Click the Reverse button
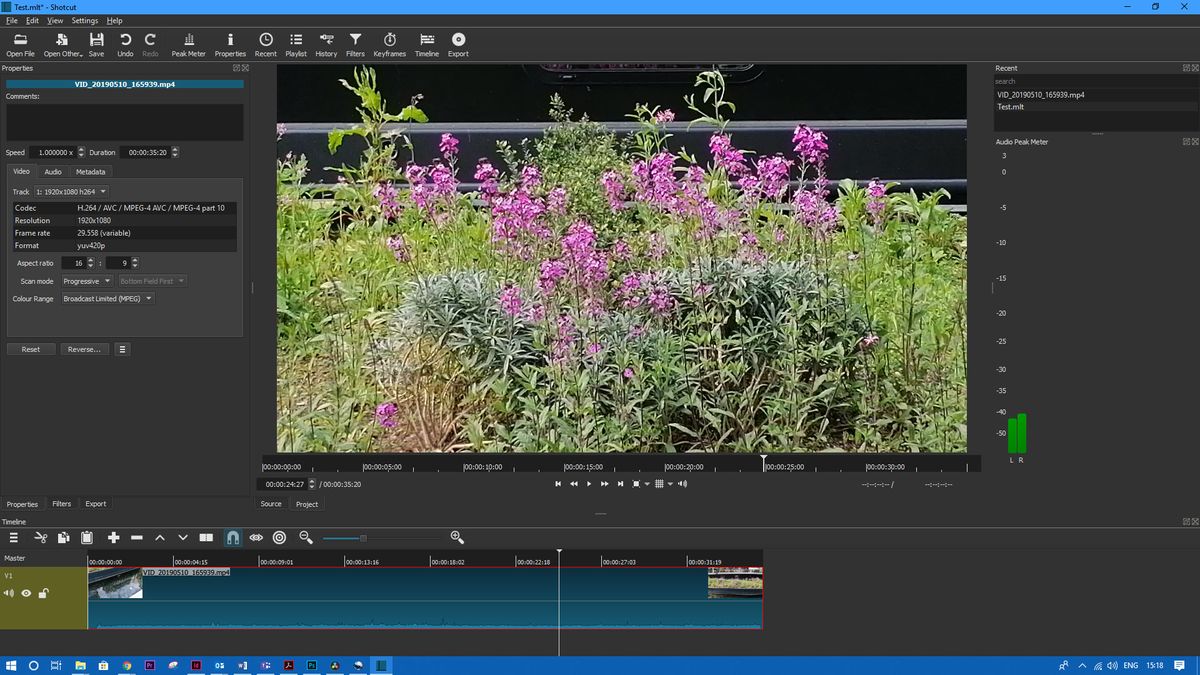Image resolution: width=1200 pixels, height=675 pixels. coord(84,348)
